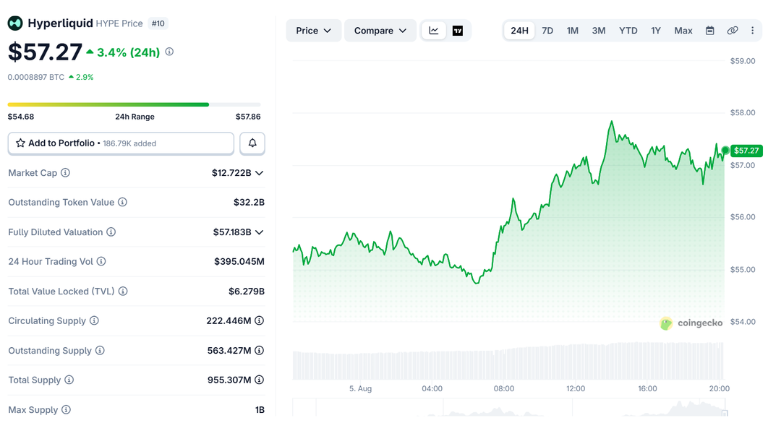Click the 186.79K added text
Screen dimensions: 768x432
point(129,144)
